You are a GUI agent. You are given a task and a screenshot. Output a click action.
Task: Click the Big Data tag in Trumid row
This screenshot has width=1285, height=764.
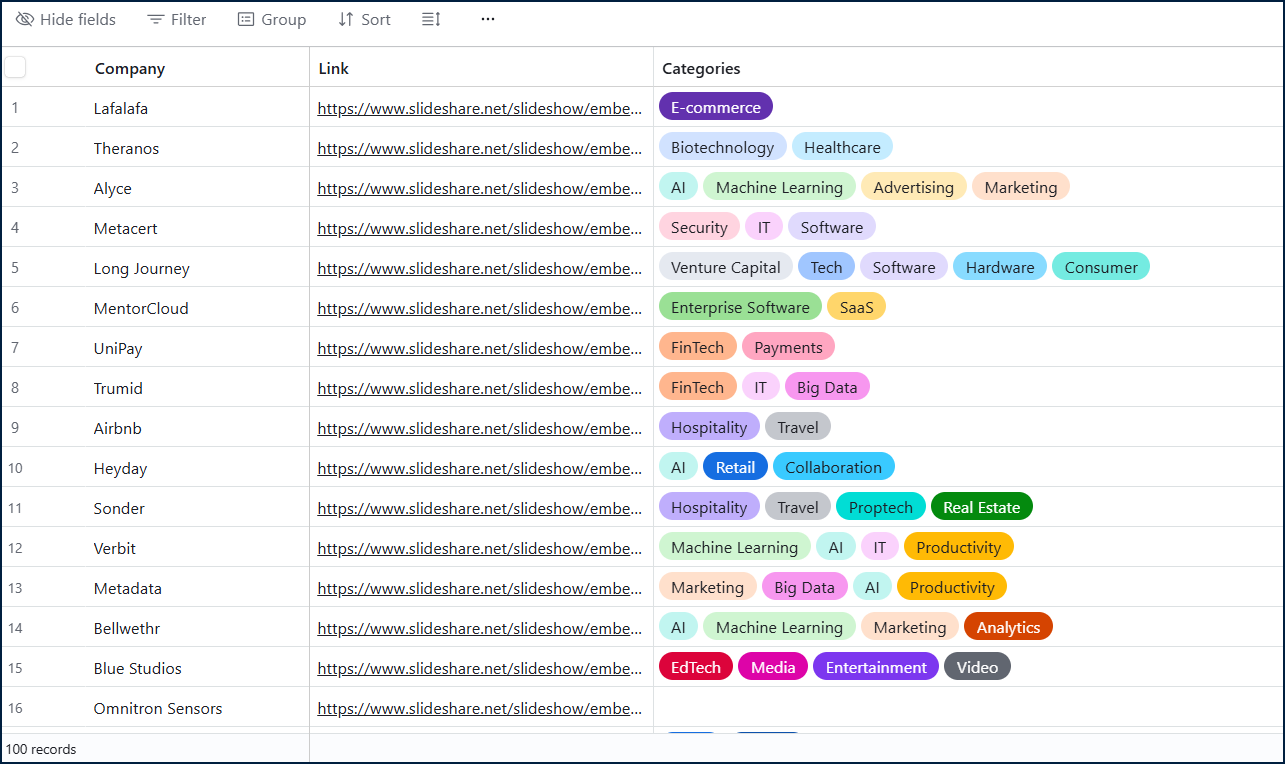click(827, 387)
